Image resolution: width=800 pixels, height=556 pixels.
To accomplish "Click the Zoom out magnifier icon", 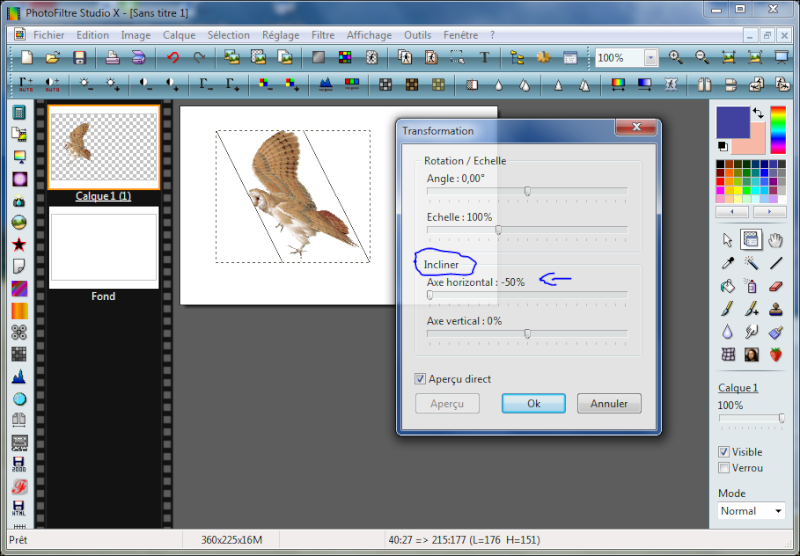I will pos(702,57).
